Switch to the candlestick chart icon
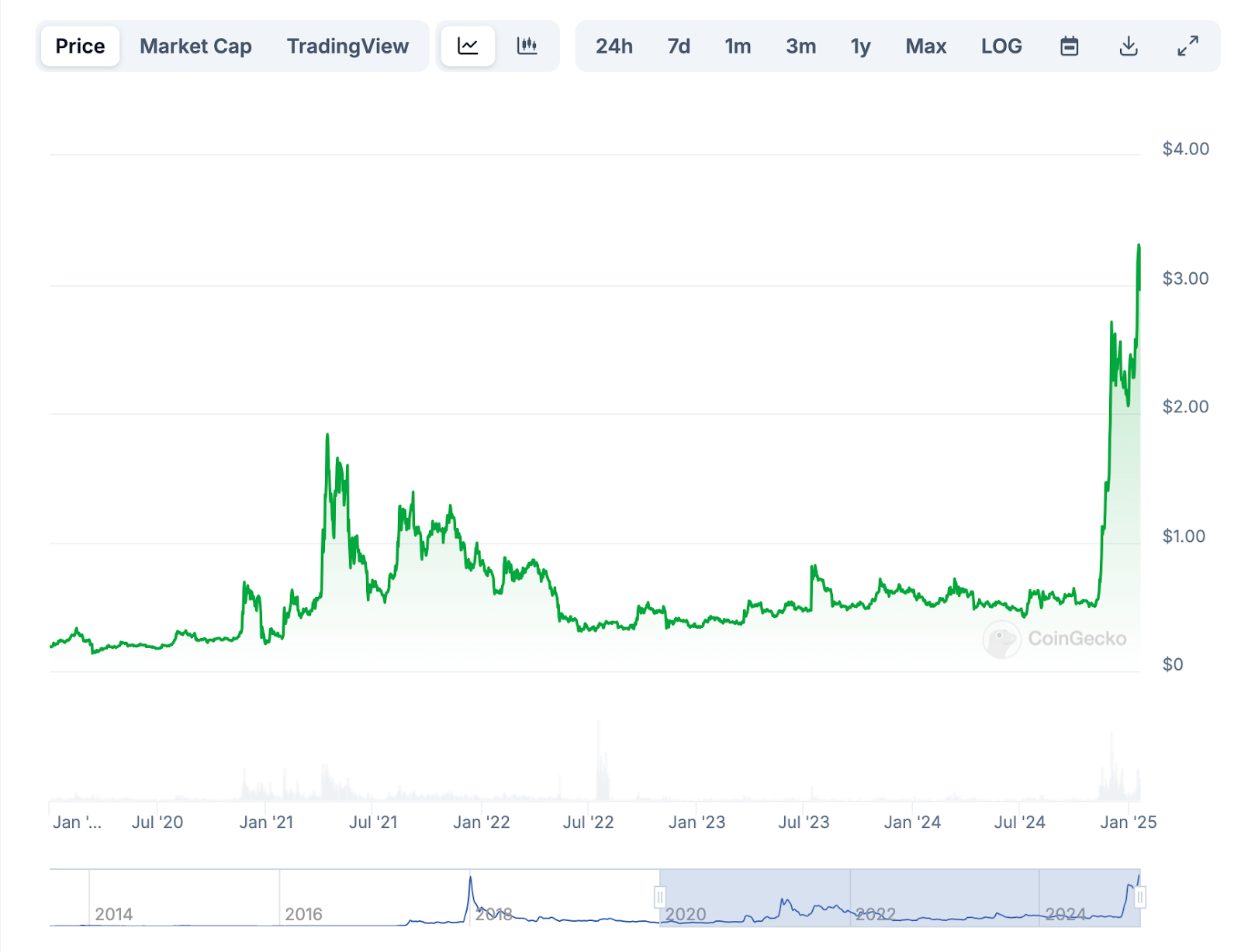The image size is (1241, 952). 527,46
